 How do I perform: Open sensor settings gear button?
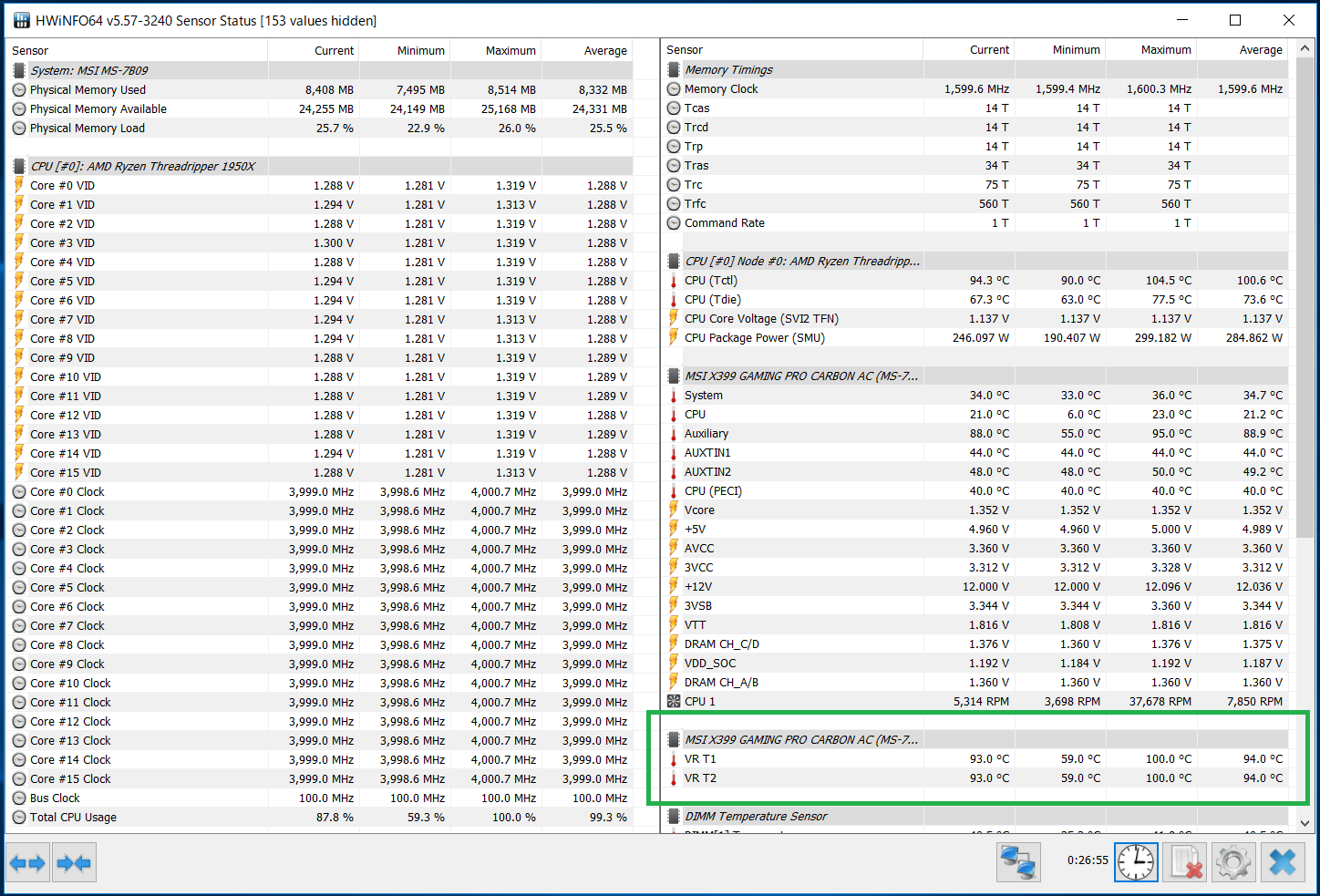click(1233, 862)
